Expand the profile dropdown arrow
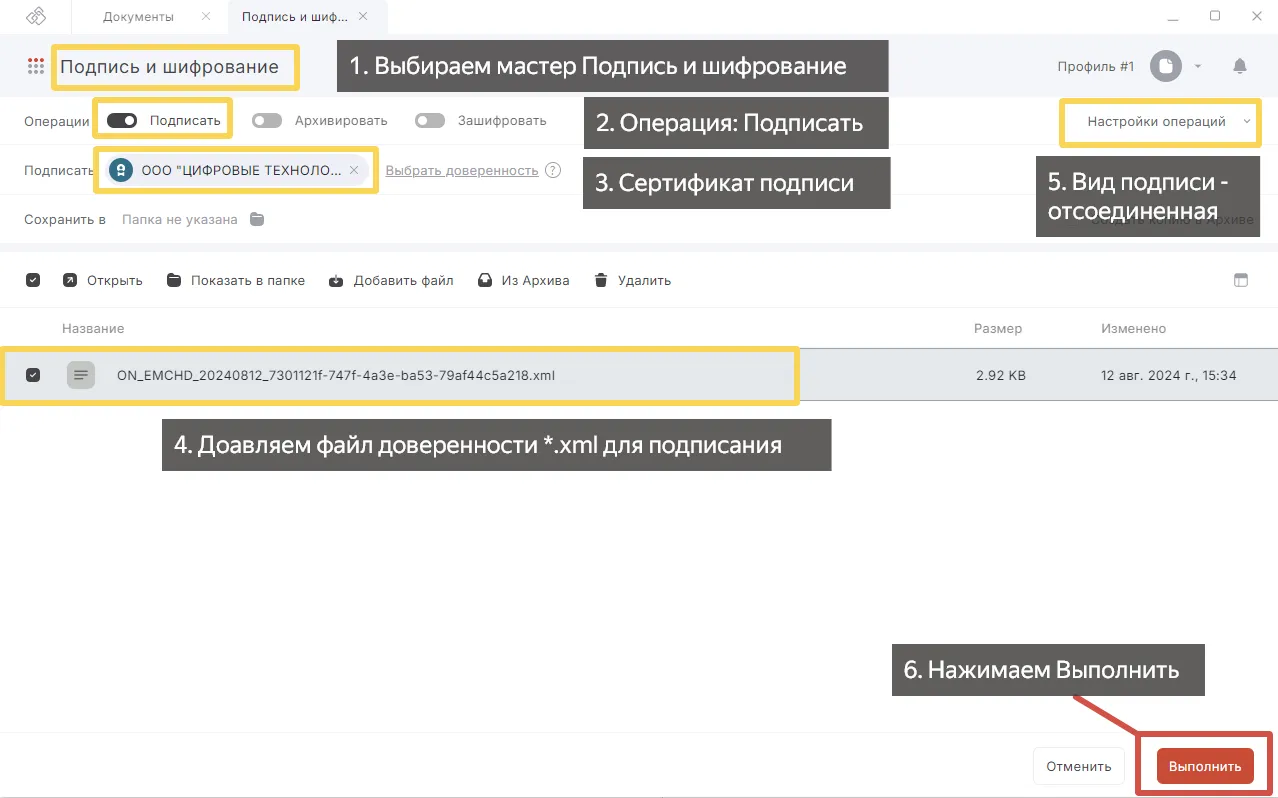The image size is (1278, 798). [x=1198, y=67]
